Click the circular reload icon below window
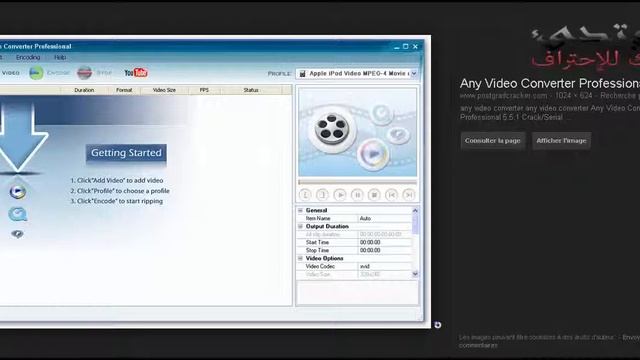The width and height of the screenshot is (640, 360). coord(438,325)
